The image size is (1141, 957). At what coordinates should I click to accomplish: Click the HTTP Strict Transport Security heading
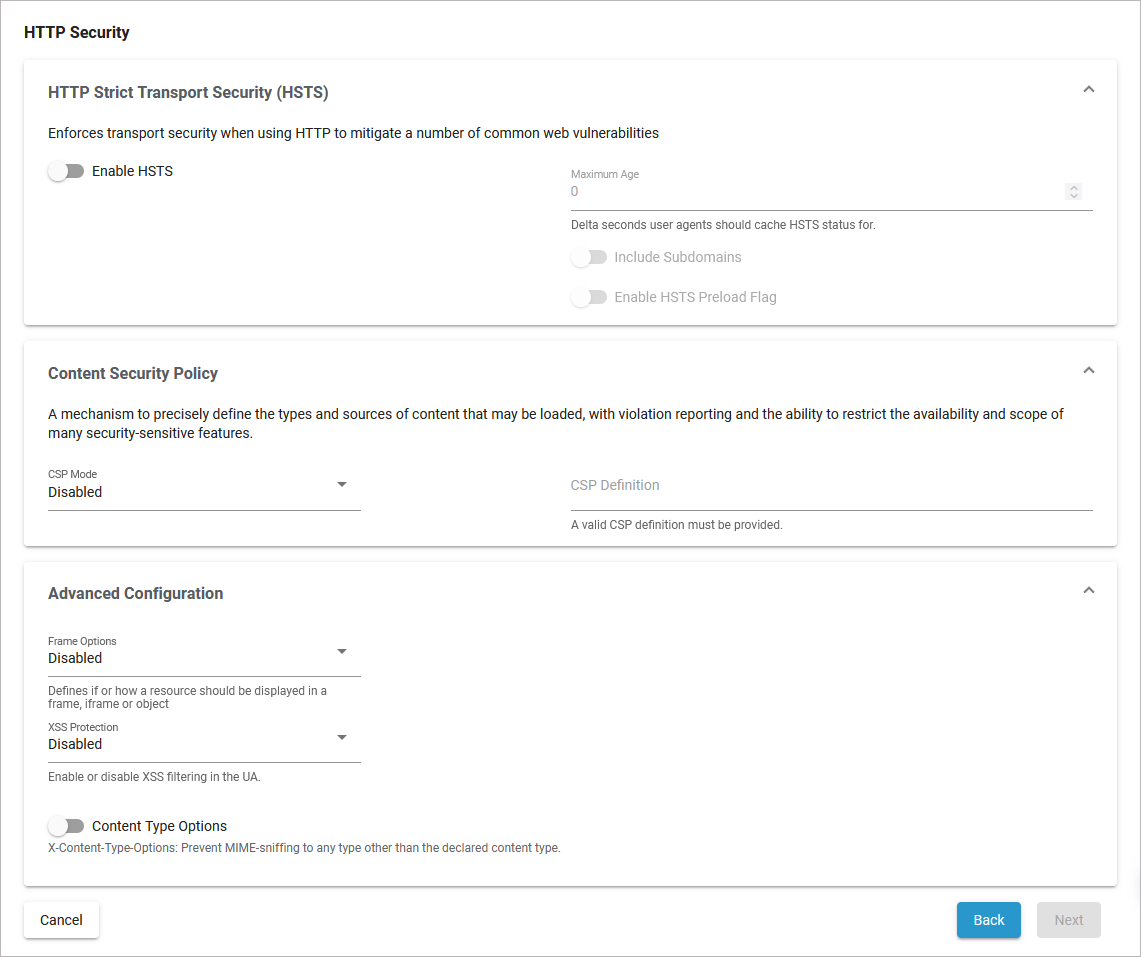(x=188, y=93)
